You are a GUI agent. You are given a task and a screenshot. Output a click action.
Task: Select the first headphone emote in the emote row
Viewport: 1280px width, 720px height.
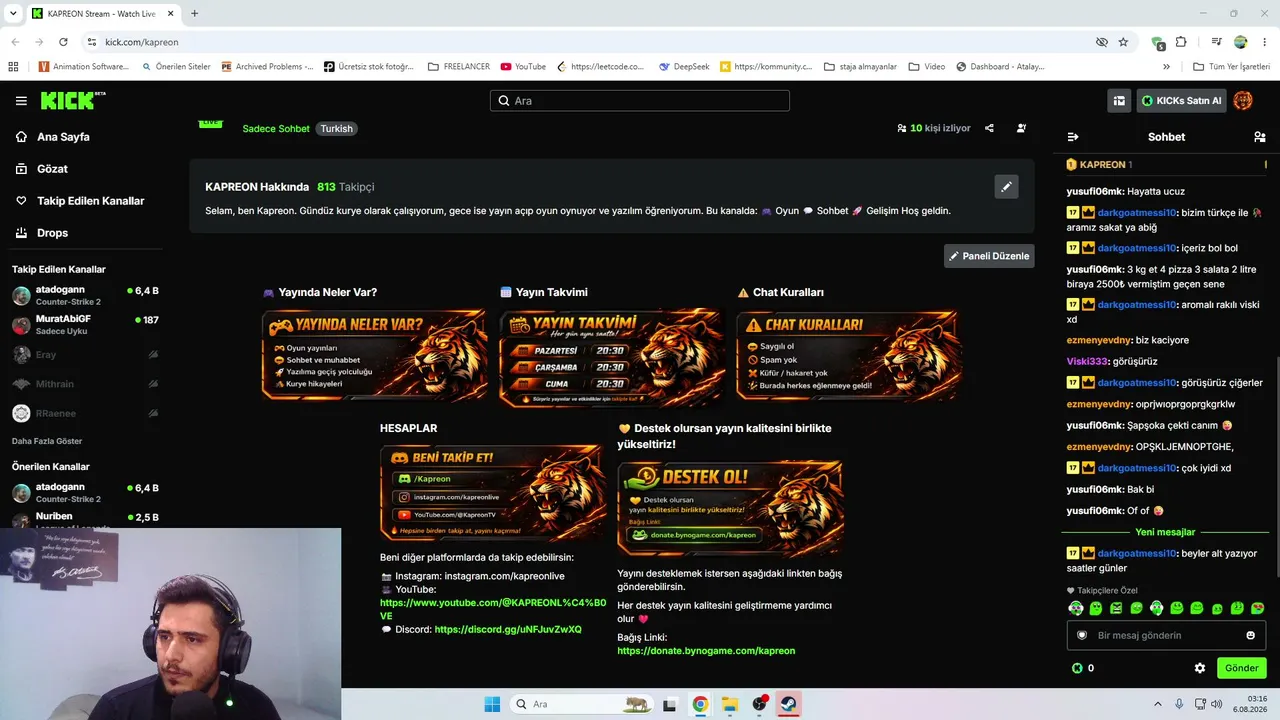[1076, 608]
